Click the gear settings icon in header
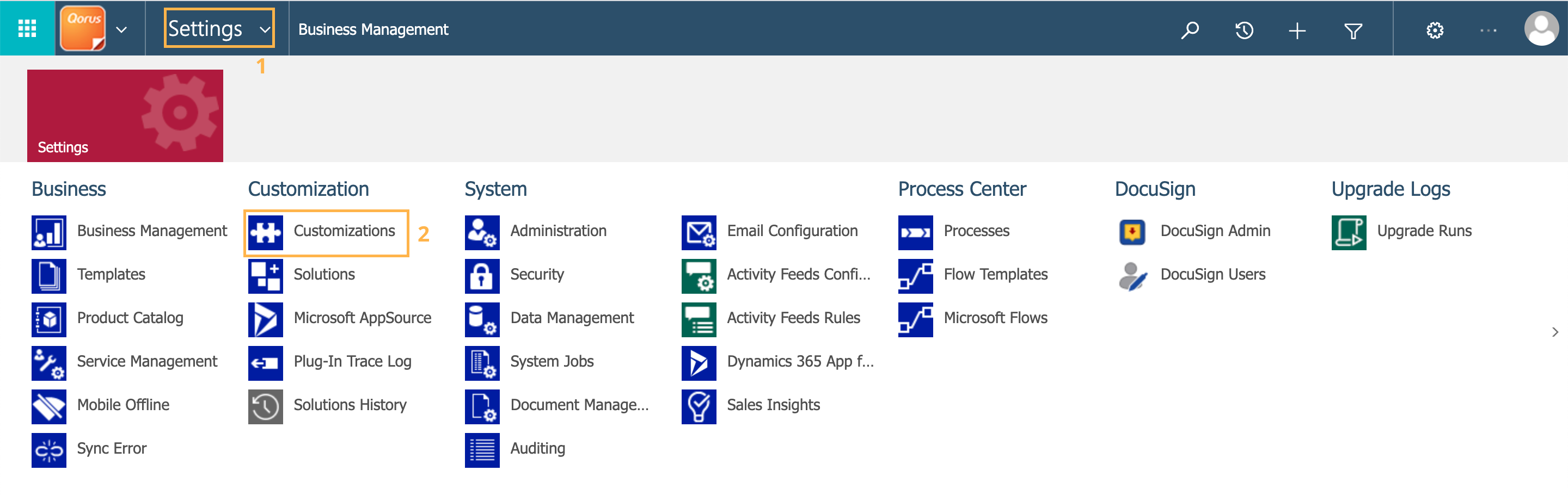Screen dimensions: 1568x495 pos(1435,30)
